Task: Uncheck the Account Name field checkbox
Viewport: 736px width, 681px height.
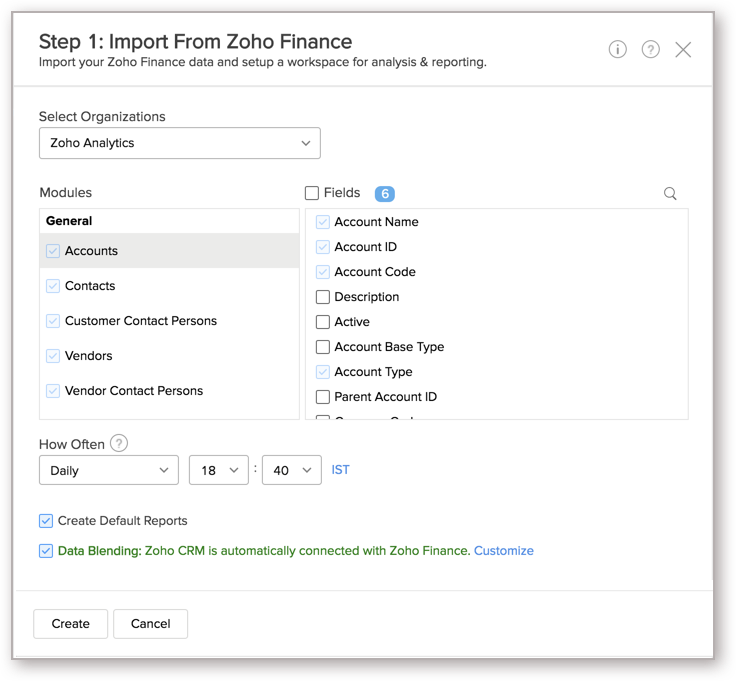Action: click(x=322, y=222)
